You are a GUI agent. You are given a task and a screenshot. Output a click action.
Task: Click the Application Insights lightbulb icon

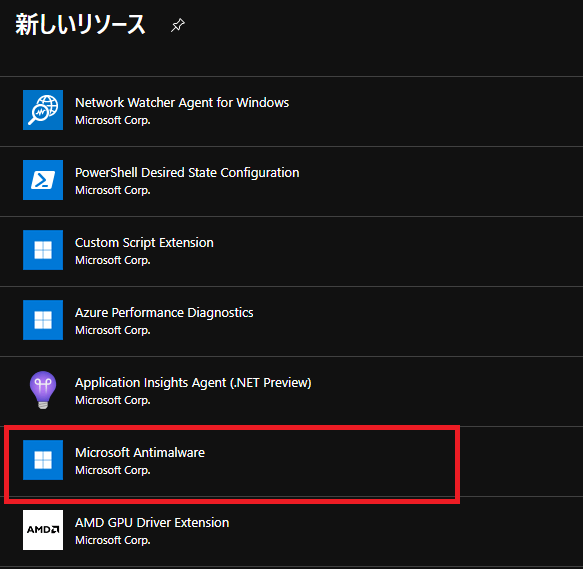tap(43, 390)
